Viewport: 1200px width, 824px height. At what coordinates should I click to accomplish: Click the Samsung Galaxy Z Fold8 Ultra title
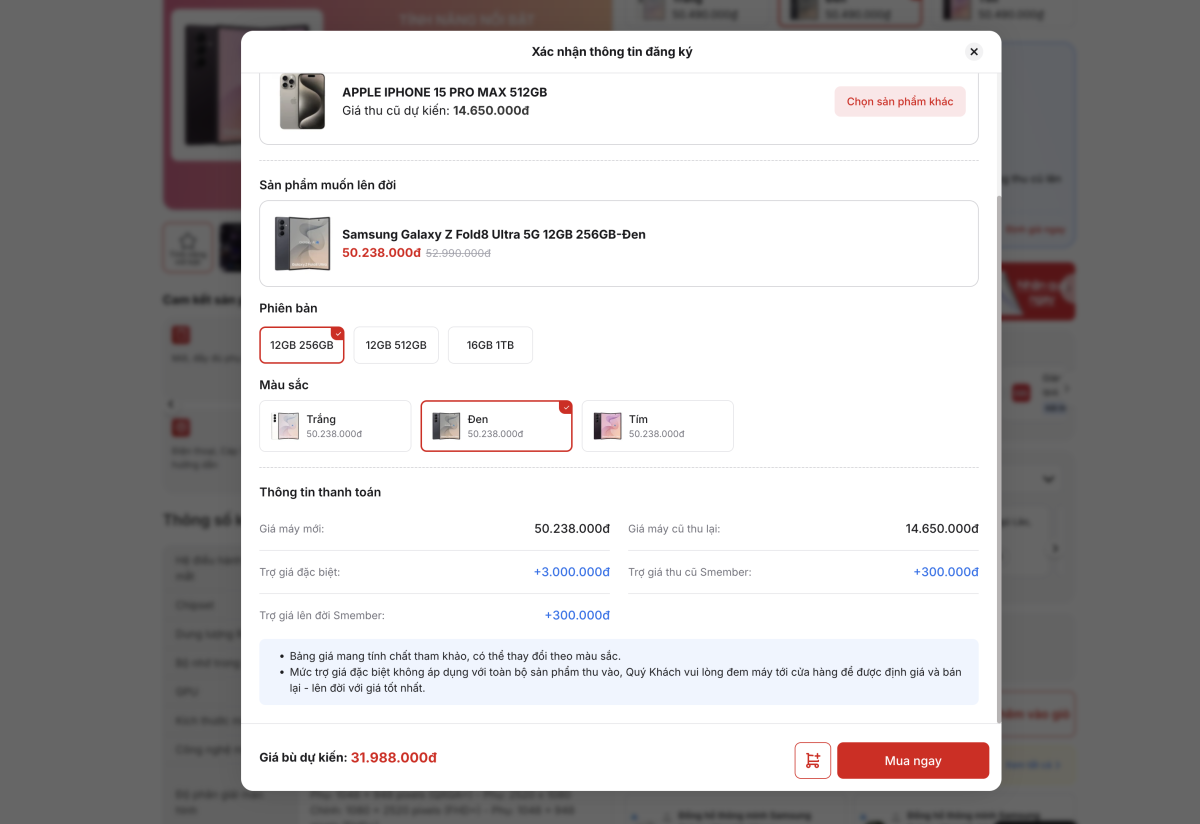click(494, 234)
